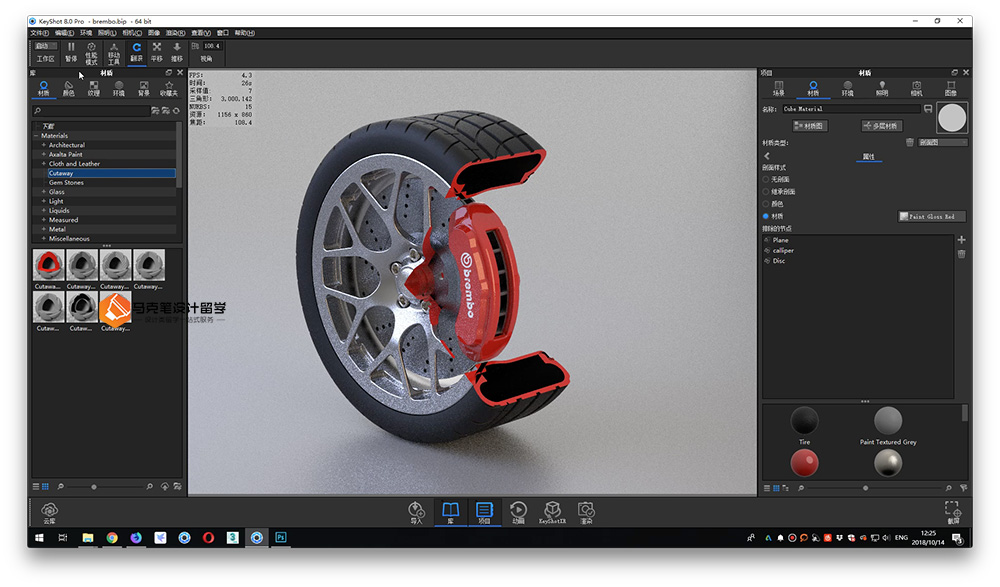Expand Cloth and Leather folder

click(44, 164)
